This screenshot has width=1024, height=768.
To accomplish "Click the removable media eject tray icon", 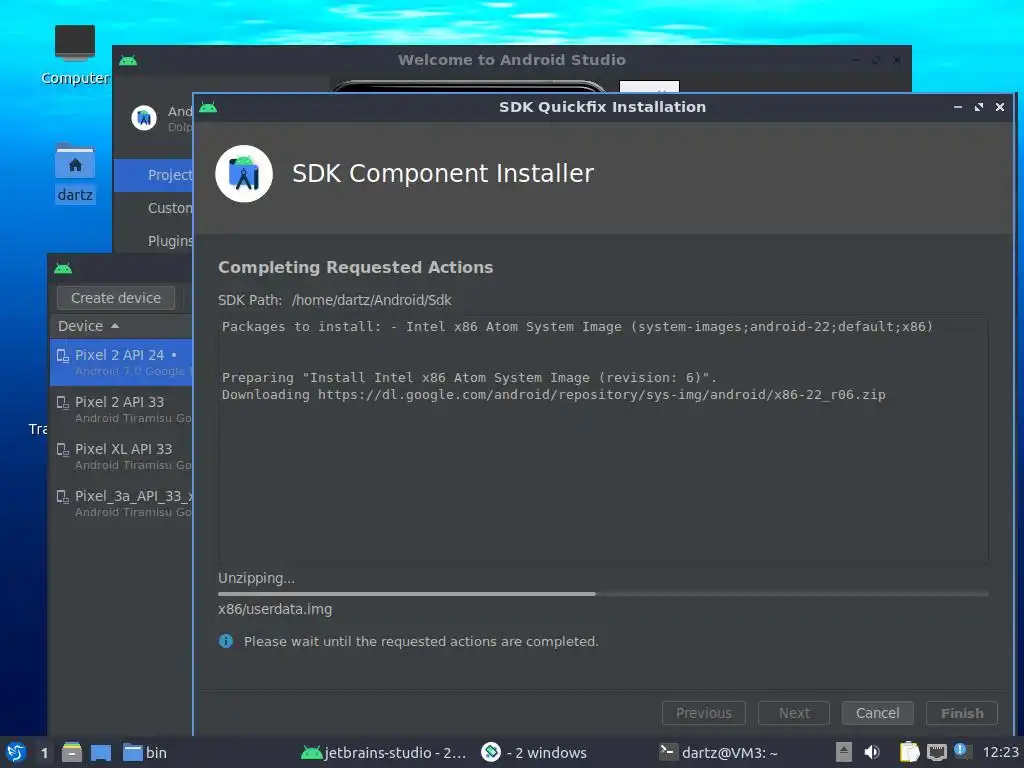I will click(x=844, y=752).
